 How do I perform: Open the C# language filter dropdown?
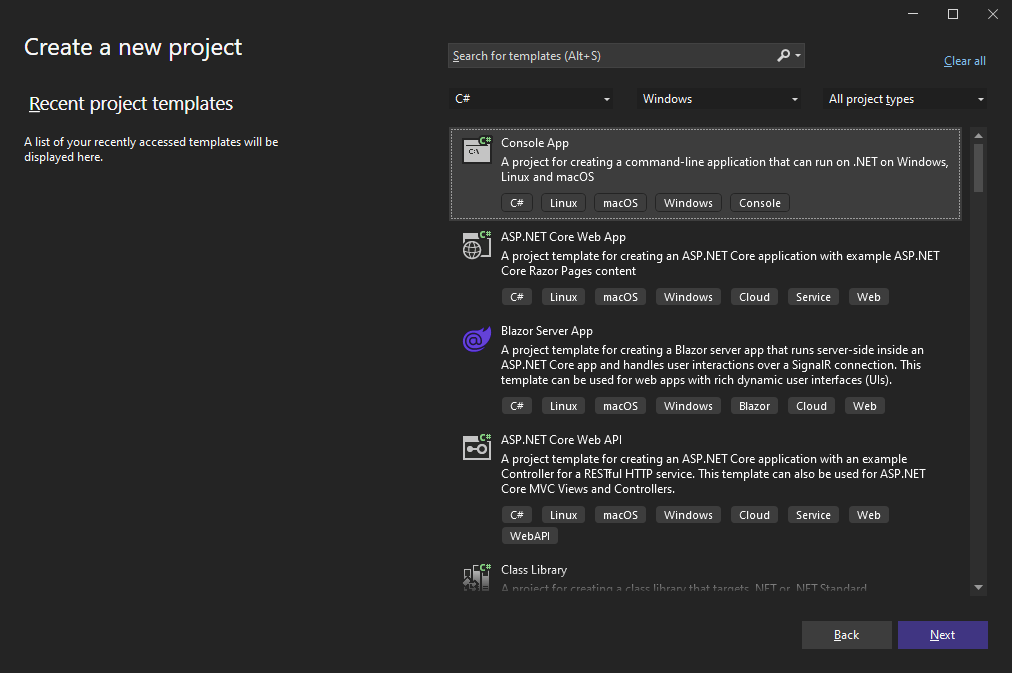click(531, 99)
